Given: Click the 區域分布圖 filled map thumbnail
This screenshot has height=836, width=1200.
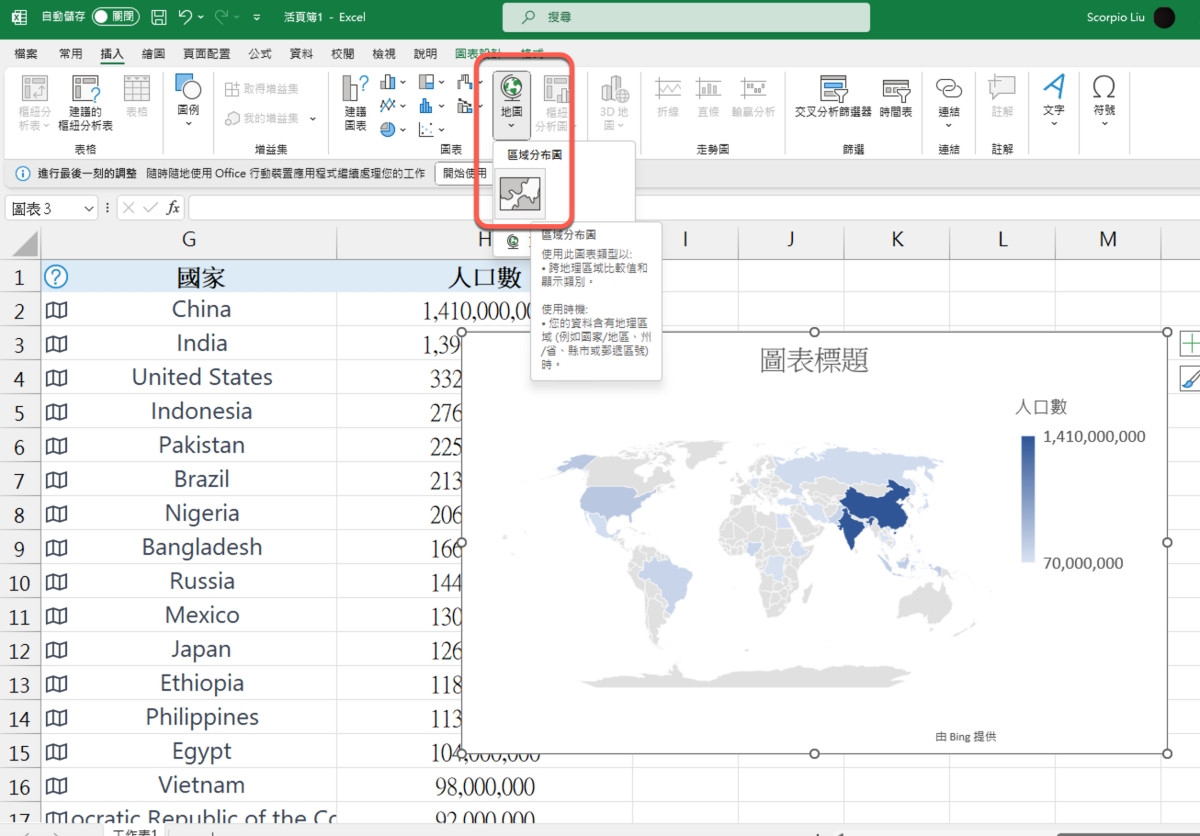Looking at the screenshot, I should [x=520, y=194].
